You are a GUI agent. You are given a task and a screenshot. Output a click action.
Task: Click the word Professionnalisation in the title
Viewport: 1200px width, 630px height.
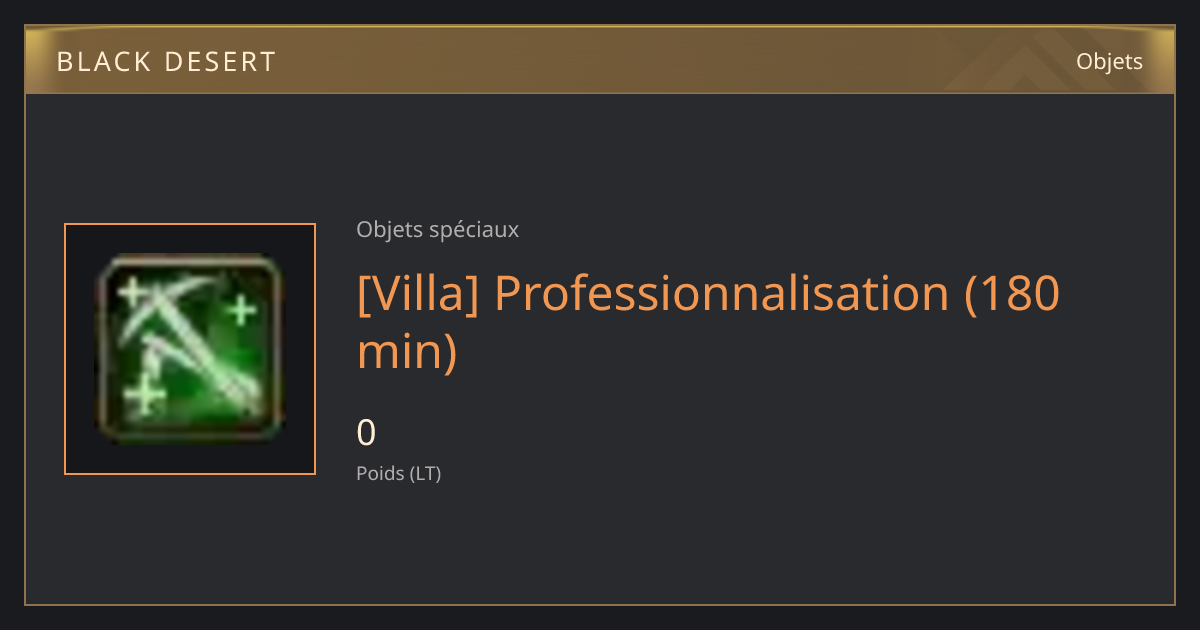[721, 294]
